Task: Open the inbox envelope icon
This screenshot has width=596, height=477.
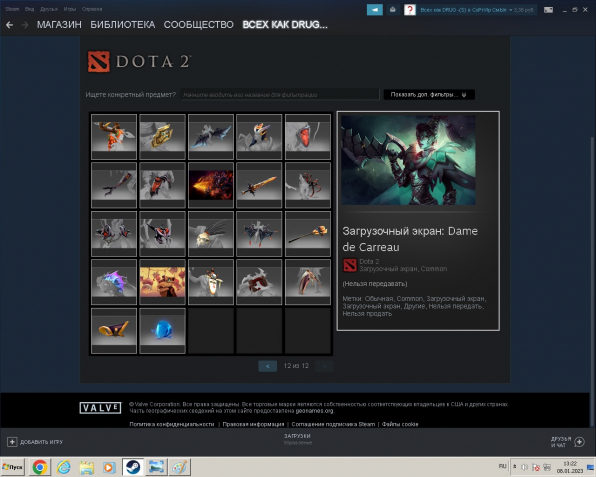Action: [393, 10]
